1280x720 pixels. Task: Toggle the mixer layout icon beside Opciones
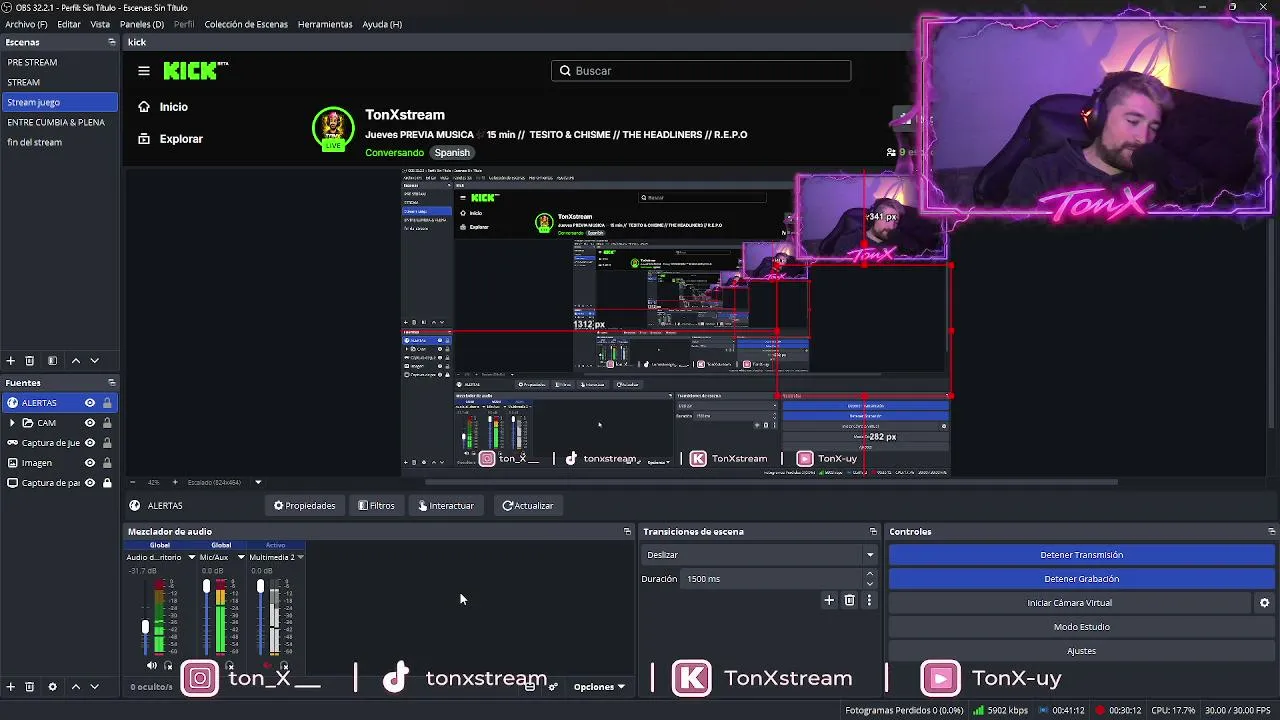pos(531,687)
